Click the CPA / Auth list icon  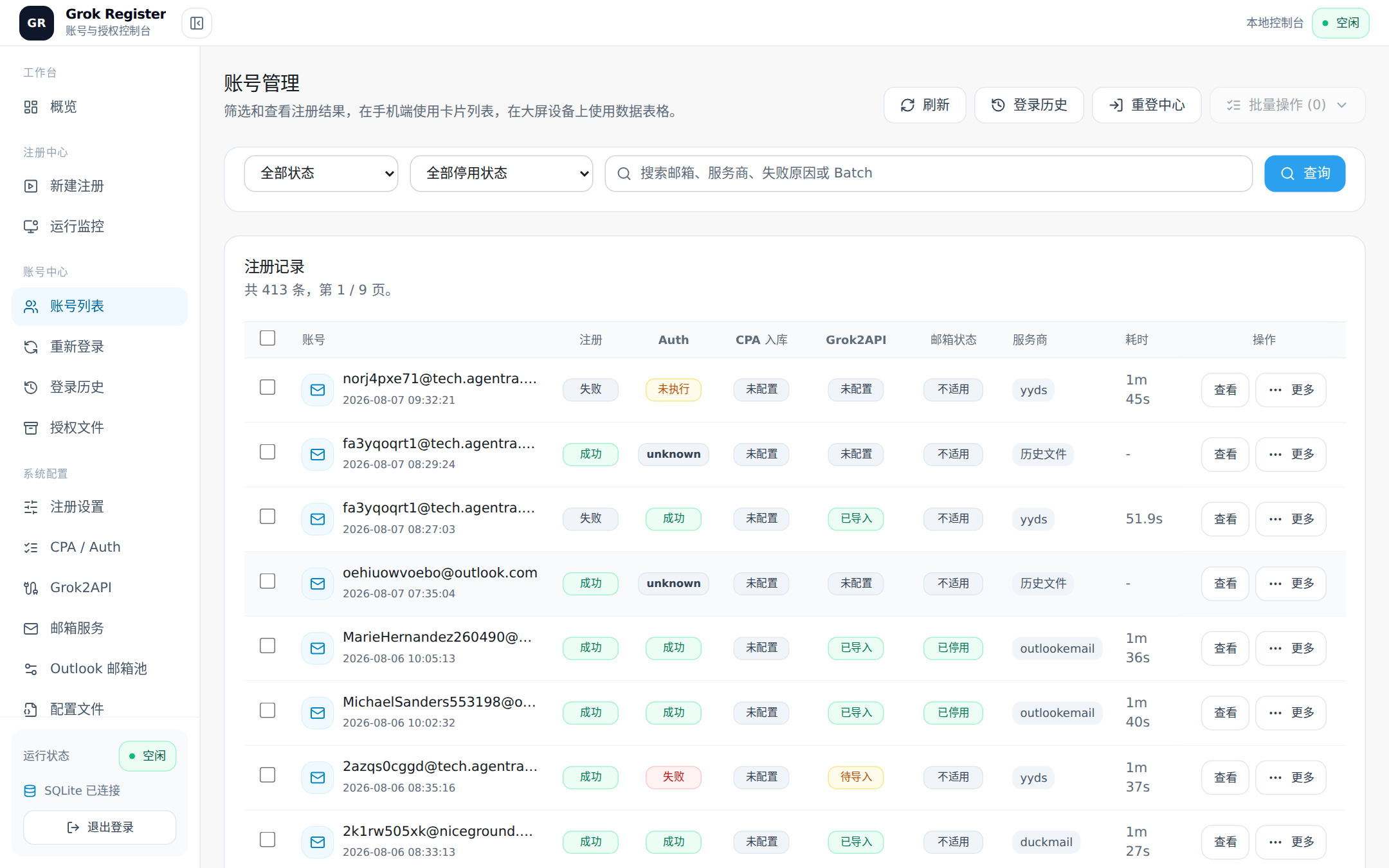click(31, 547)
